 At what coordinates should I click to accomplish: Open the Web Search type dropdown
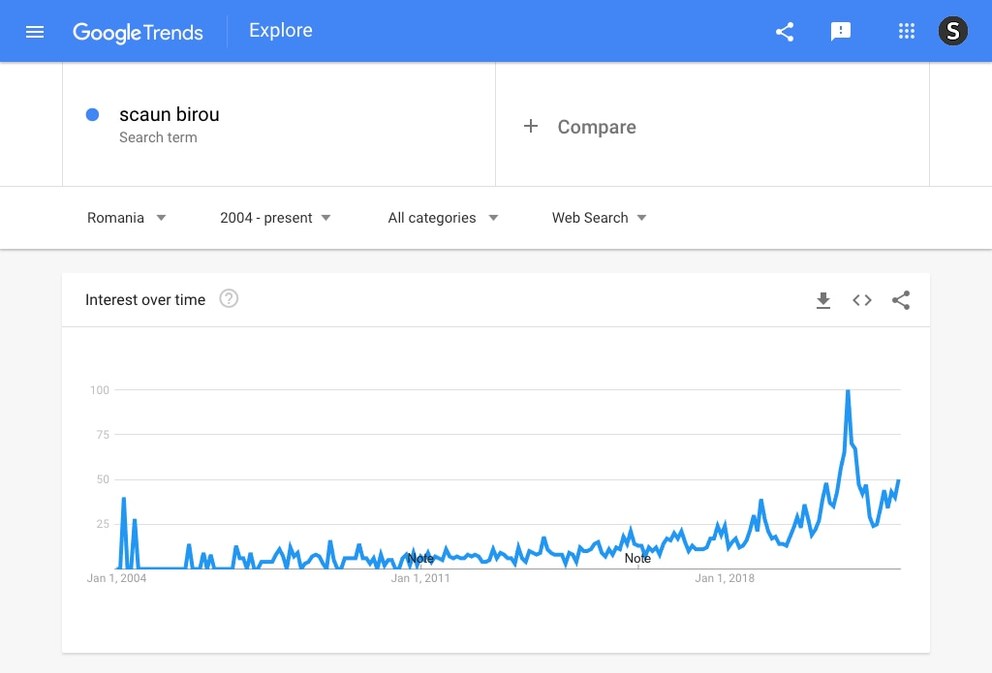[x=599, y=218]
